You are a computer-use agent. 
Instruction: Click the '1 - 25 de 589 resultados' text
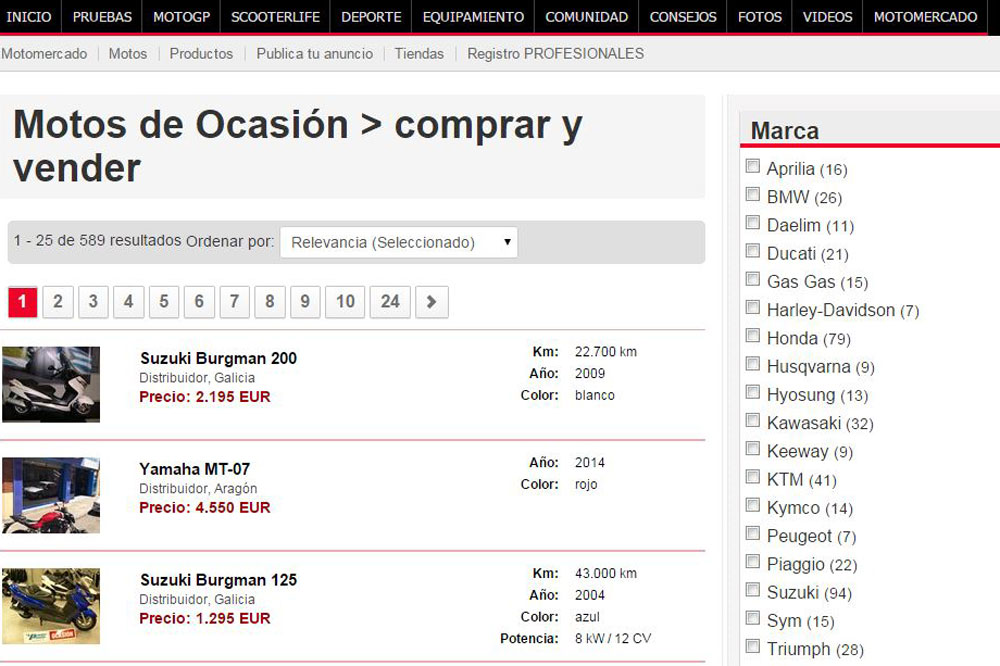(98, 240)
